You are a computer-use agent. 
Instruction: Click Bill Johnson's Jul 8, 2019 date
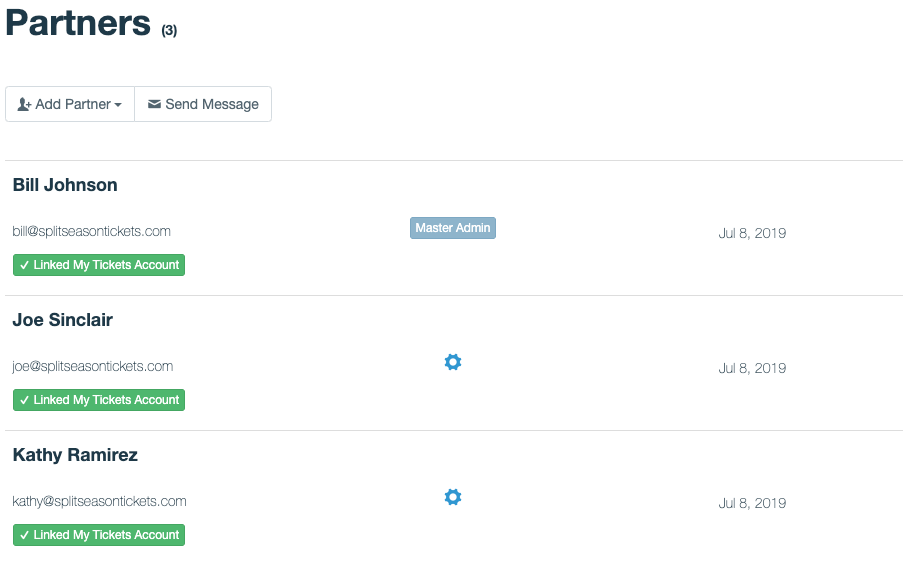[x=752, y=233]
